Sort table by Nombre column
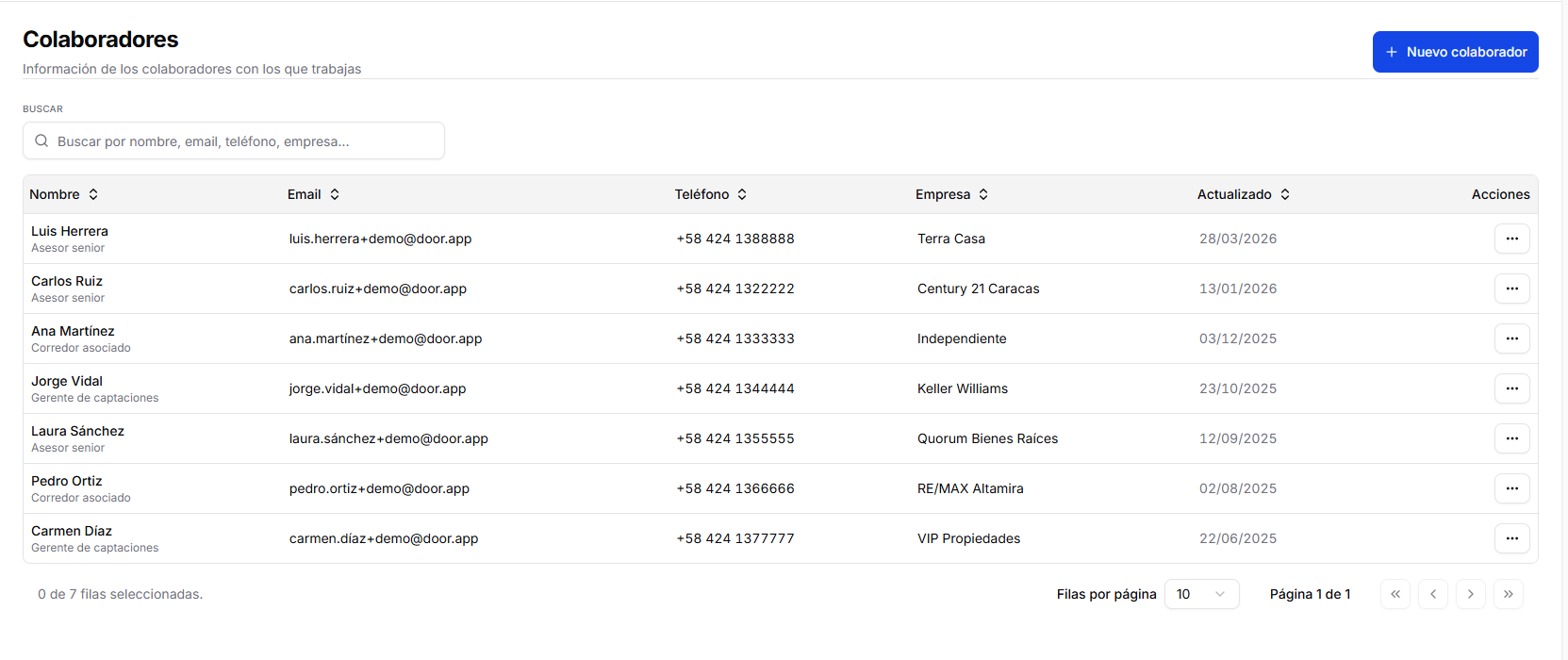The width and height of the screenshot is (1568, 660). point(64,194)
